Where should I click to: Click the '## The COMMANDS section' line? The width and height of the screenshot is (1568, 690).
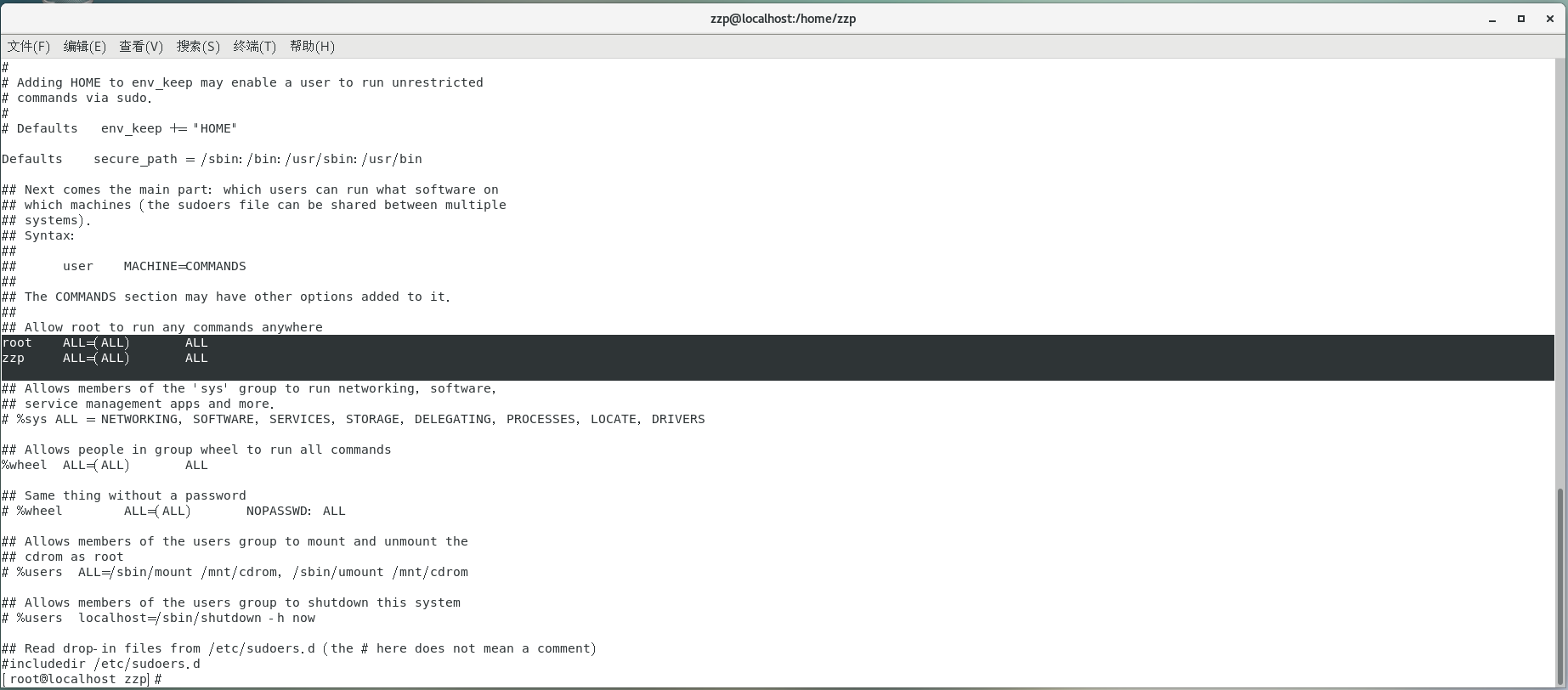click(x=226, y=297)
